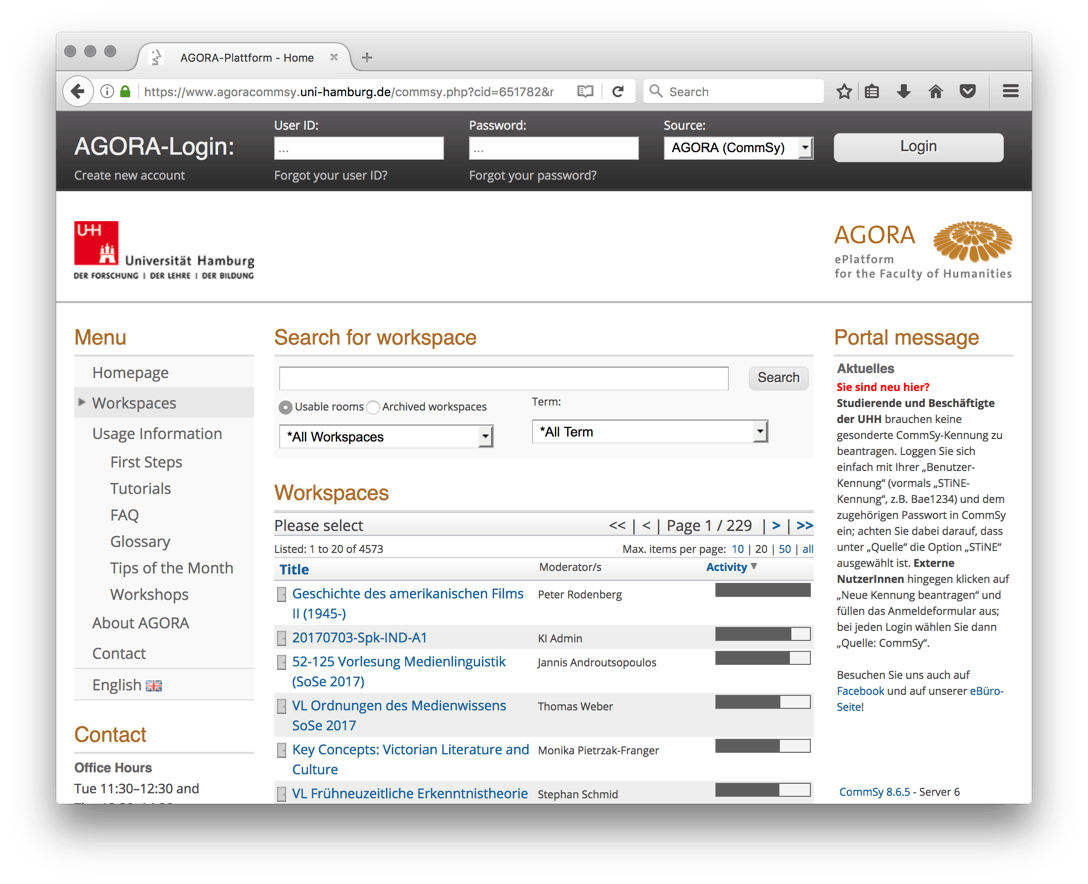This screenshot has width=1088, height=884.
Task: Select the AGORA-Plattform - Home tab
Action: (246, 57)
